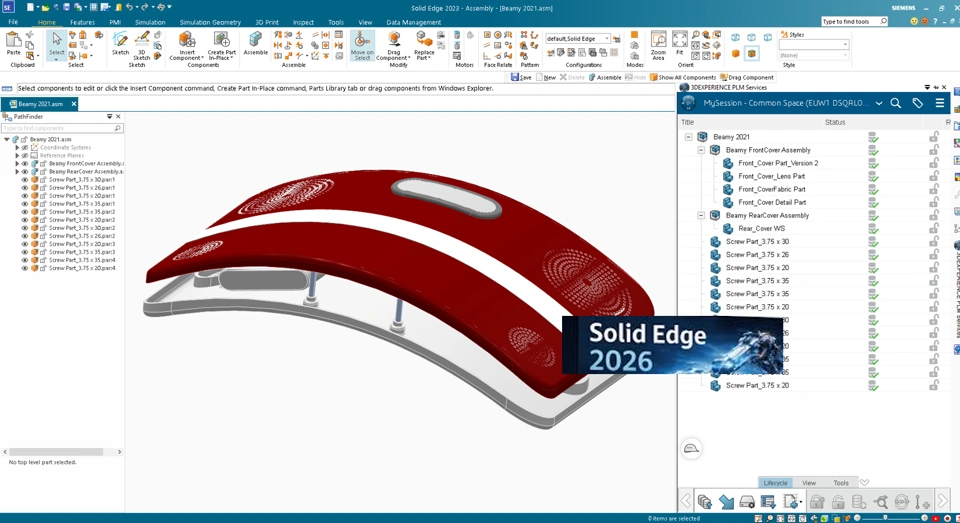The height and width of the screenshot is (523, 960).
Task: Click Show All Components button
Action: pyautogui.click(x=683, y=77)
